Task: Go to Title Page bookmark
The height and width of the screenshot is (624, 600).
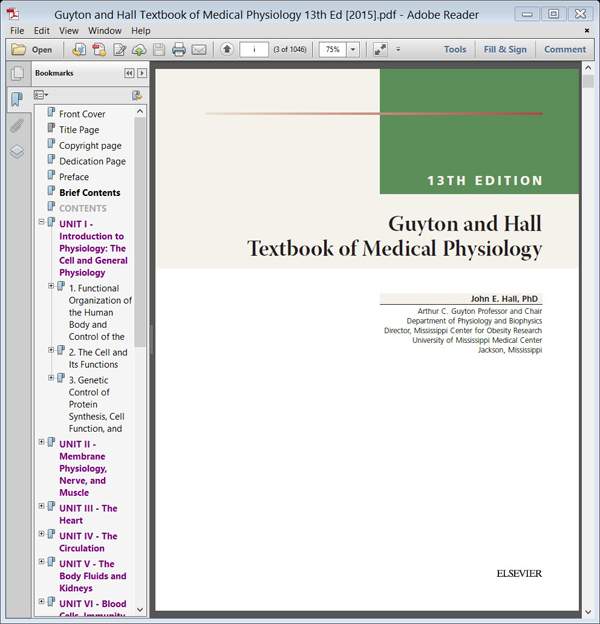Action: click(x=79, y=130)
